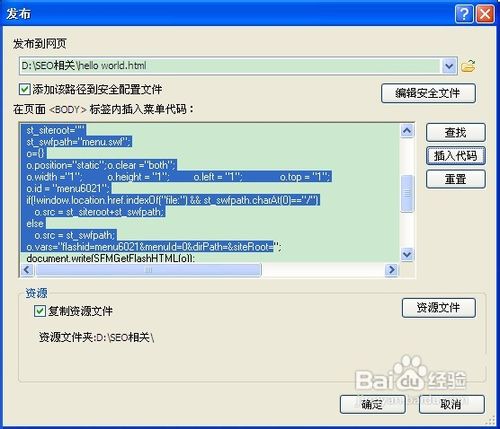
Task: Click the 资源文件夹:D:\SEO相关\ text
Action: 96,338
